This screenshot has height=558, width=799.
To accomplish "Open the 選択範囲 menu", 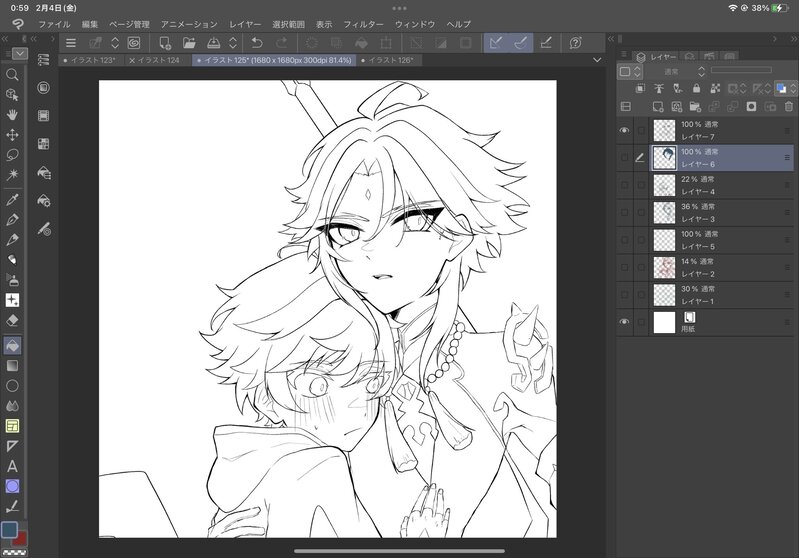I will coord(288,24).
